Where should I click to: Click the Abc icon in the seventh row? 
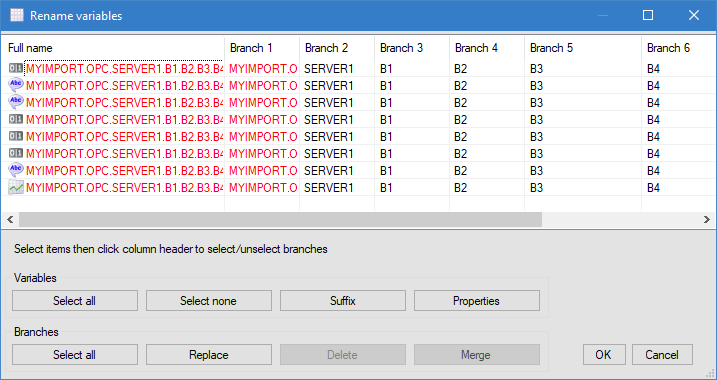coord(16,170)
